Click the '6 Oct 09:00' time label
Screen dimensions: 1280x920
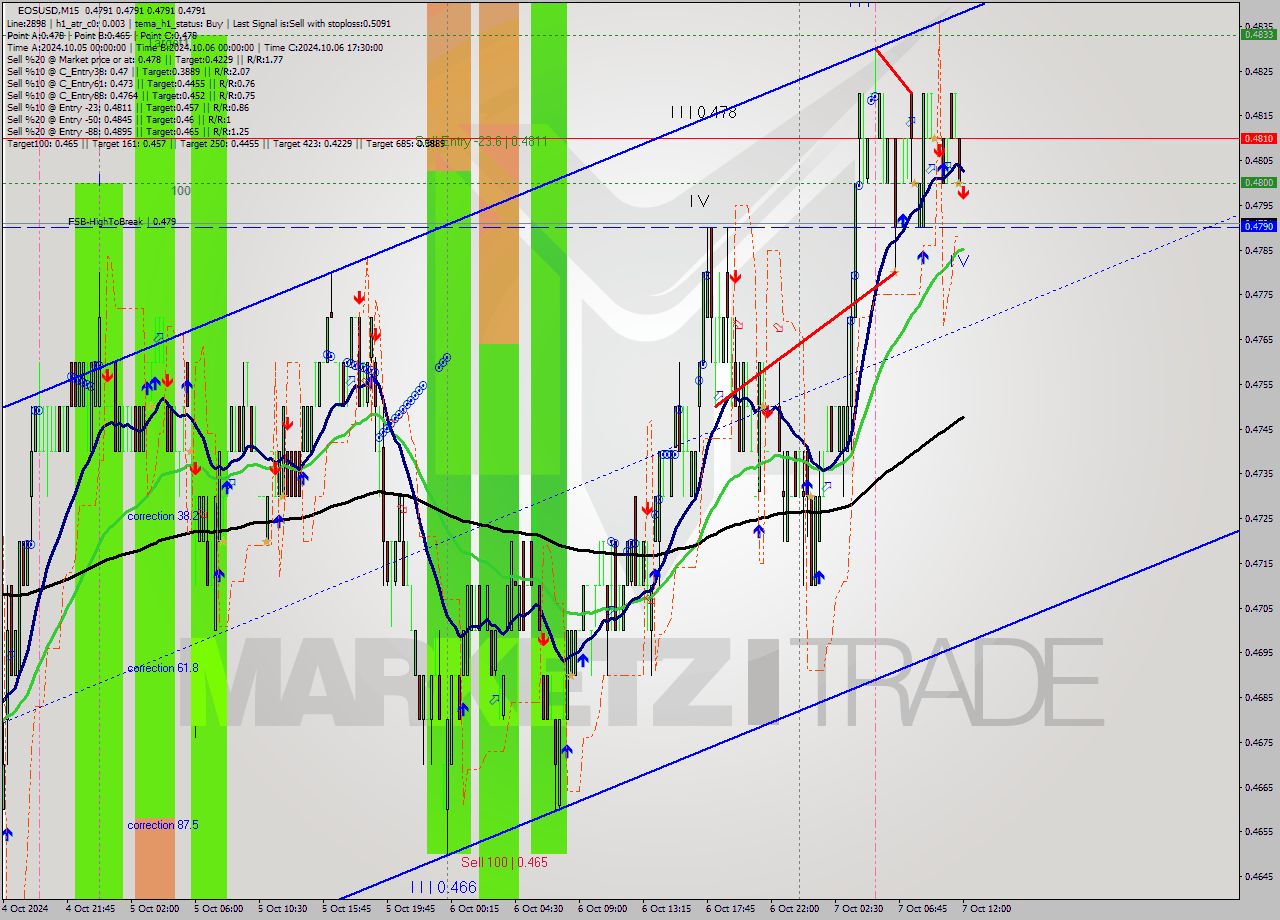click(602, 909)
